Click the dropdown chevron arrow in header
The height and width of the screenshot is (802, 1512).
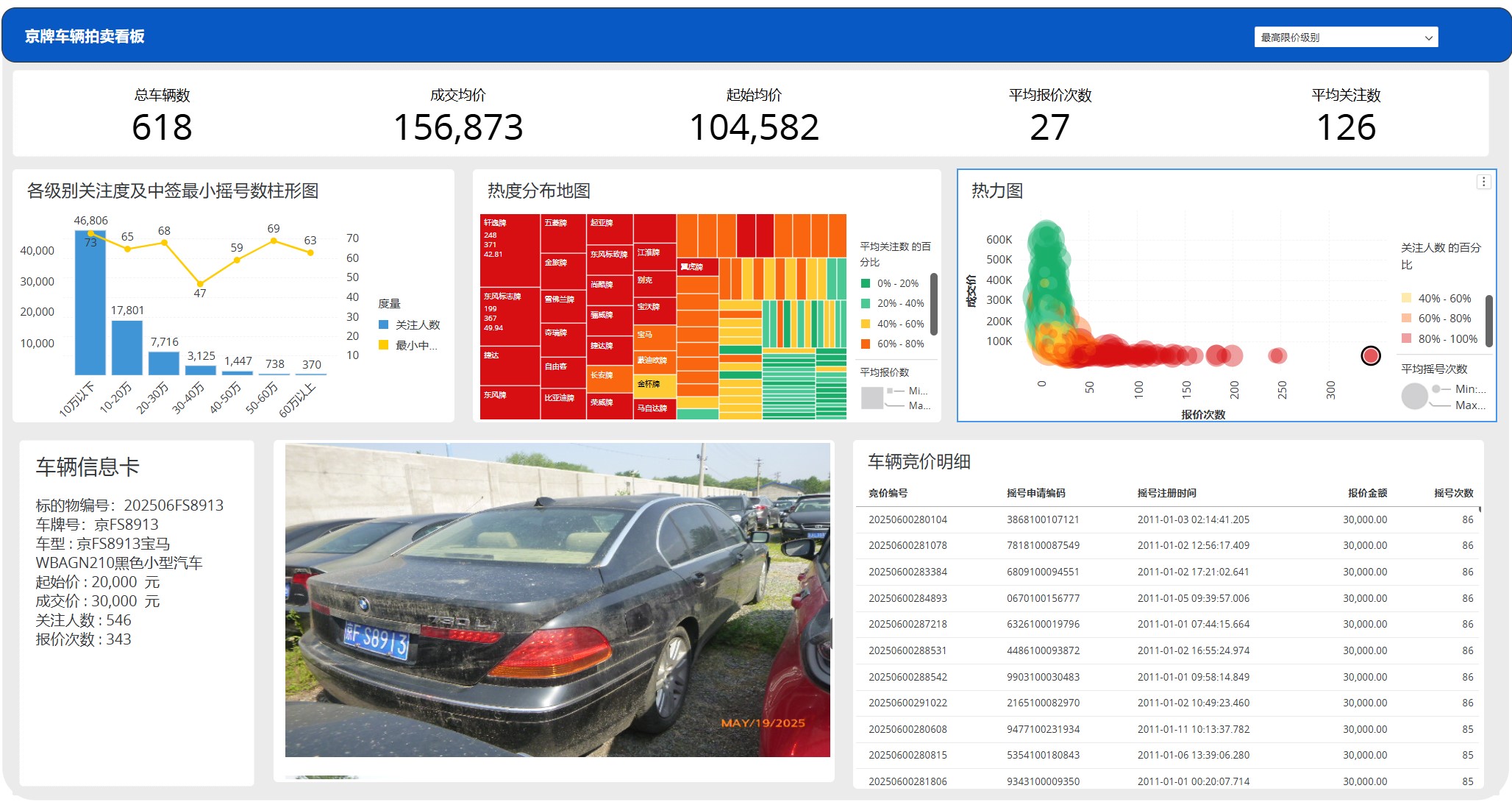coord(1428,38)
